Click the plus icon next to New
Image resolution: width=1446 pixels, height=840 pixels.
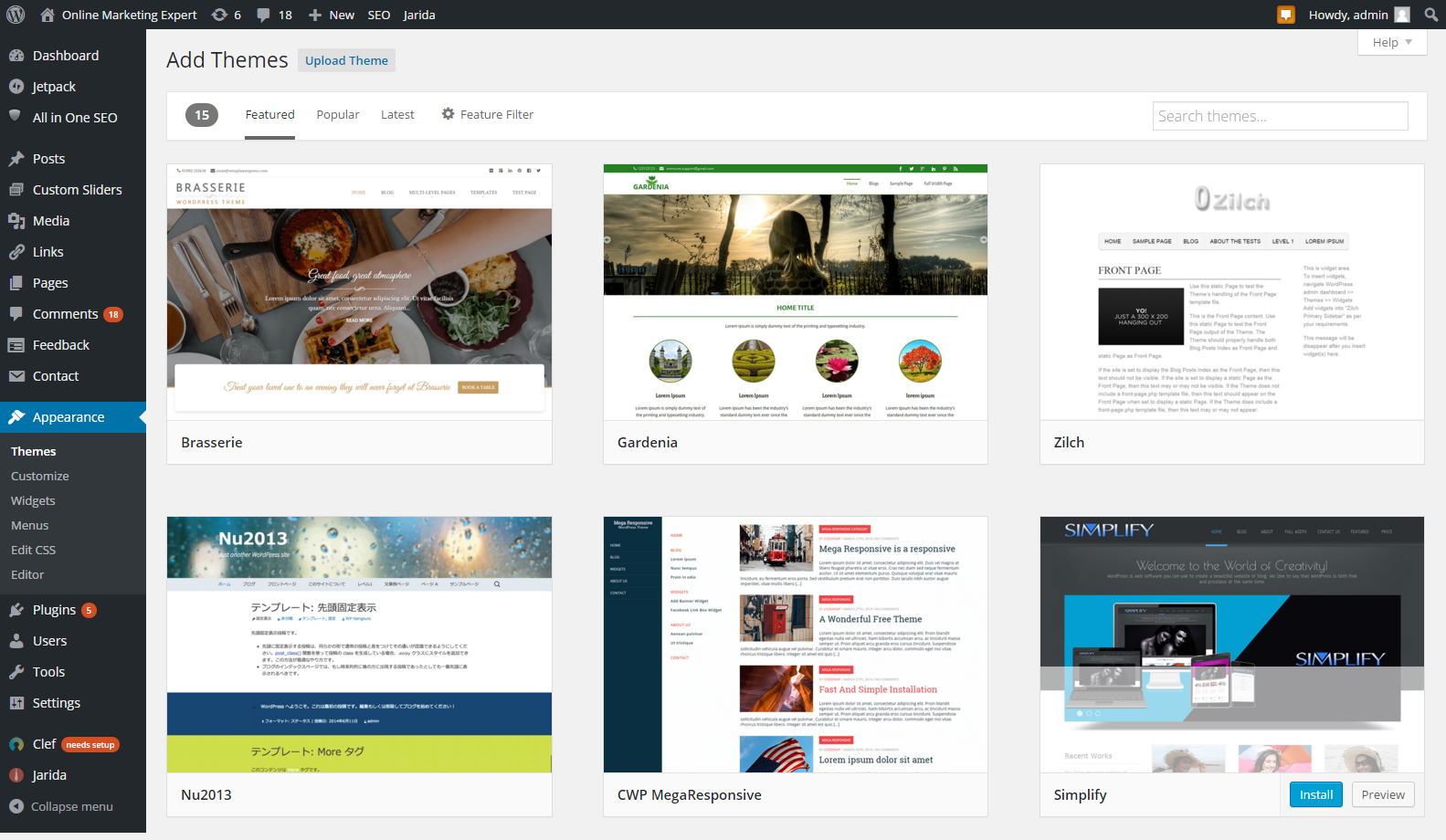[x=314, y=16]
